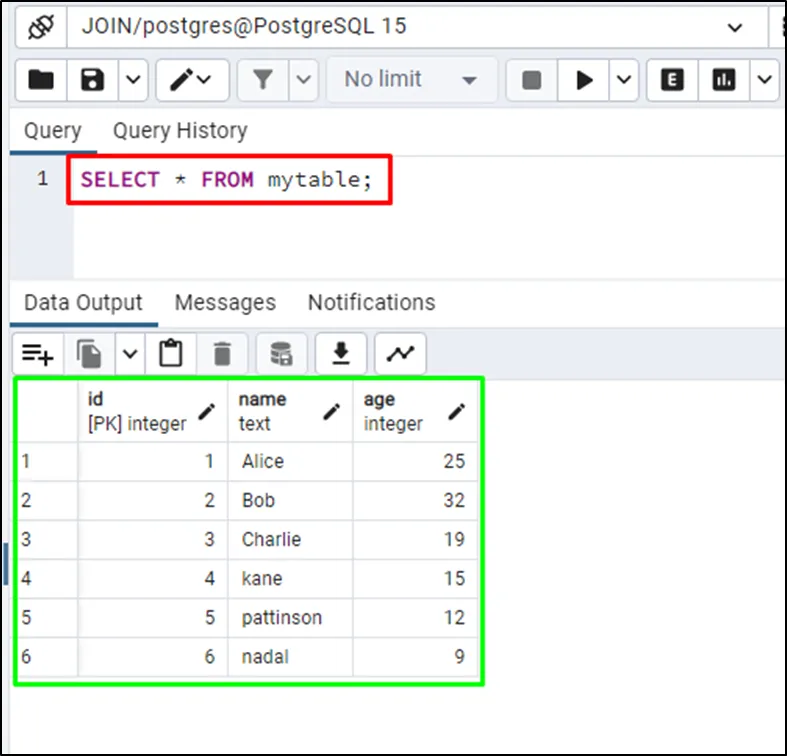Expand the Save File dropdown arrow
This screenshot has width=787, height=756.
pos(134,80)
